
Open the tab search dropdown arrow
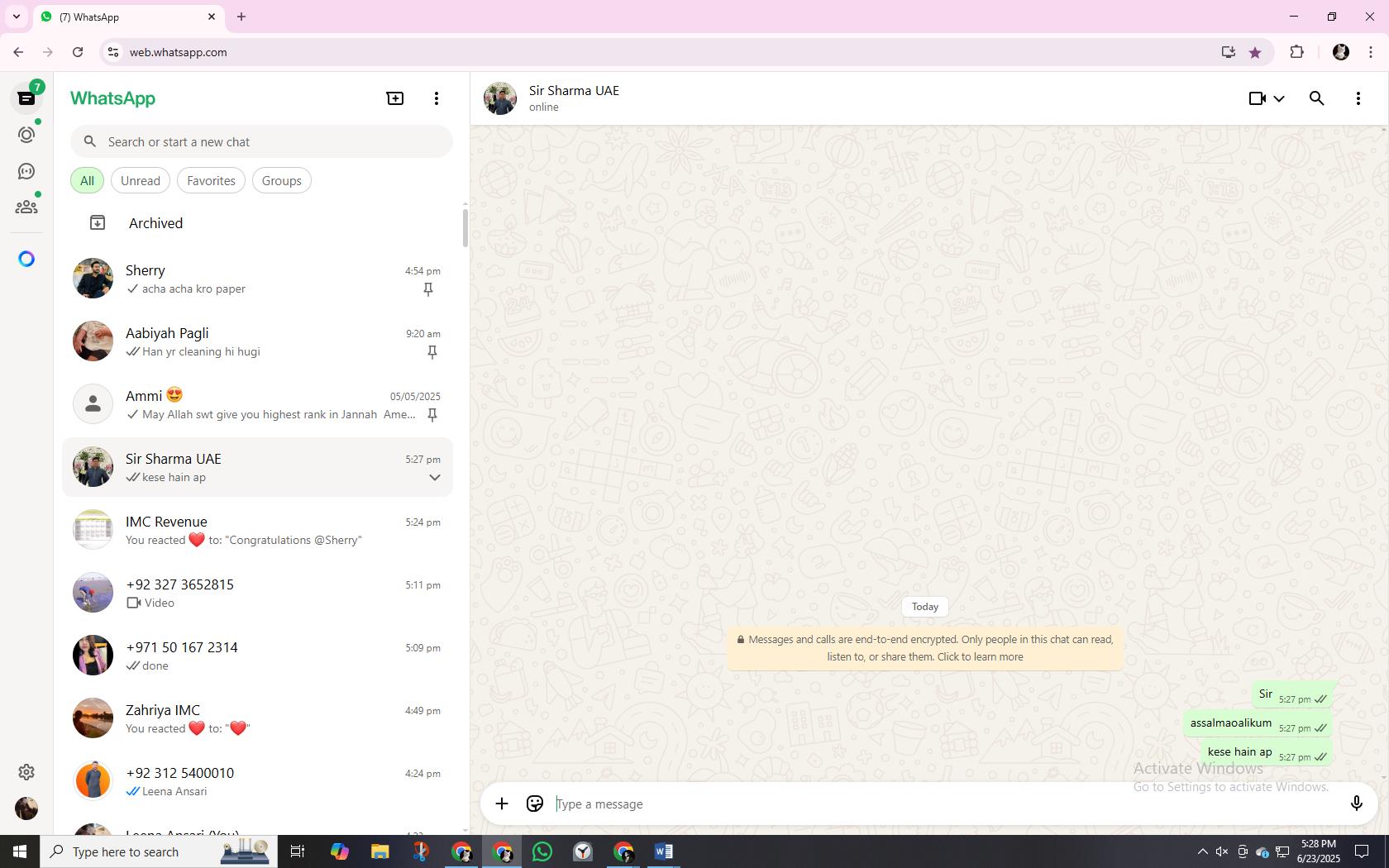(x=17, y=17)
